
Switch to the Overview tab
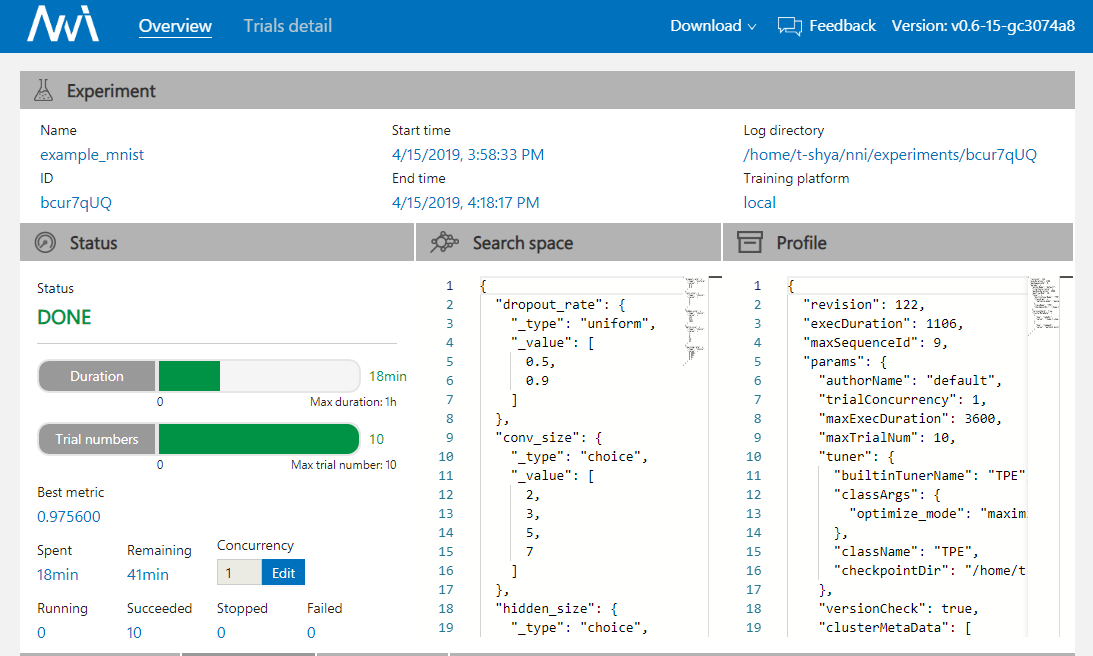[x=175, y=26]
